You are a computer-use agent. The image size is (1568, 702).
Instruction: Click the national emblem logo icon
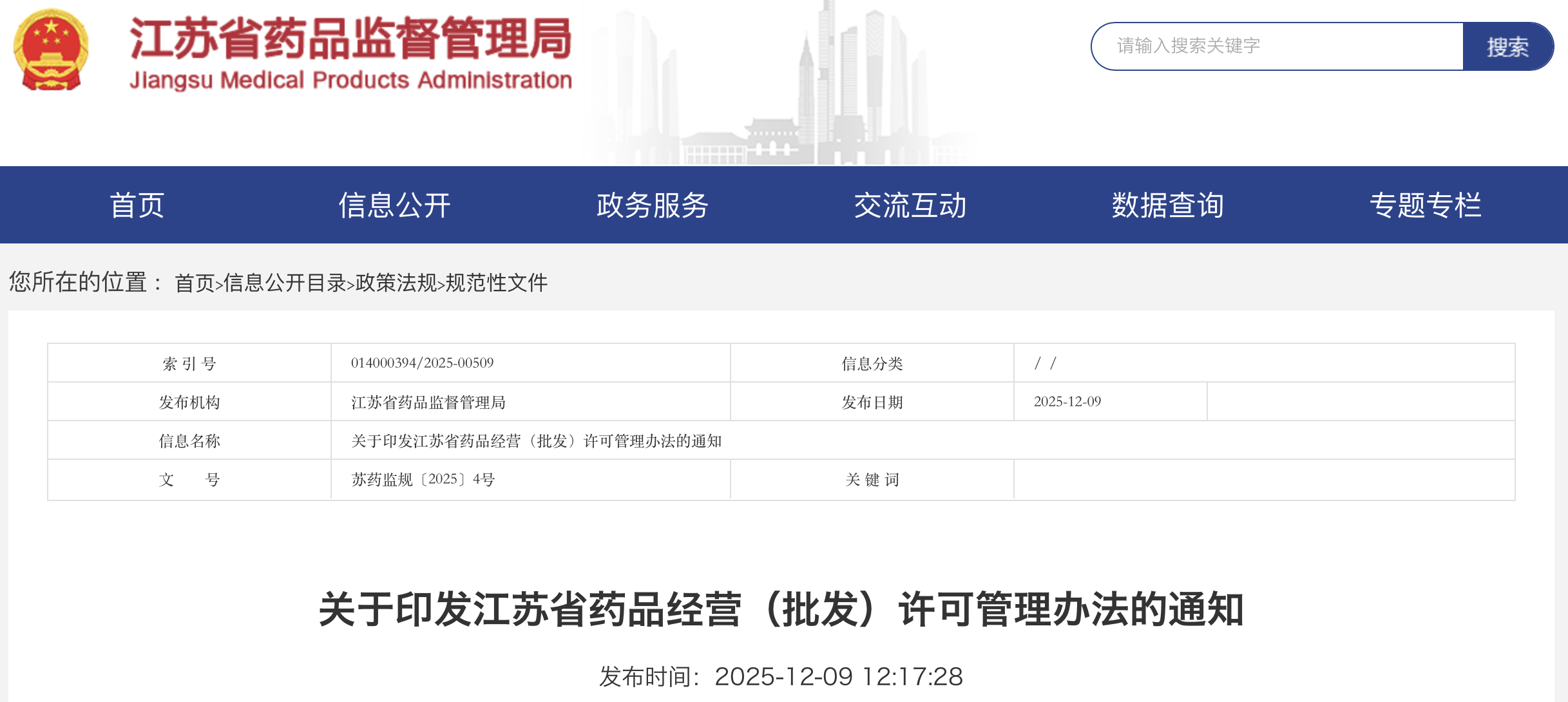pos(51,50)
